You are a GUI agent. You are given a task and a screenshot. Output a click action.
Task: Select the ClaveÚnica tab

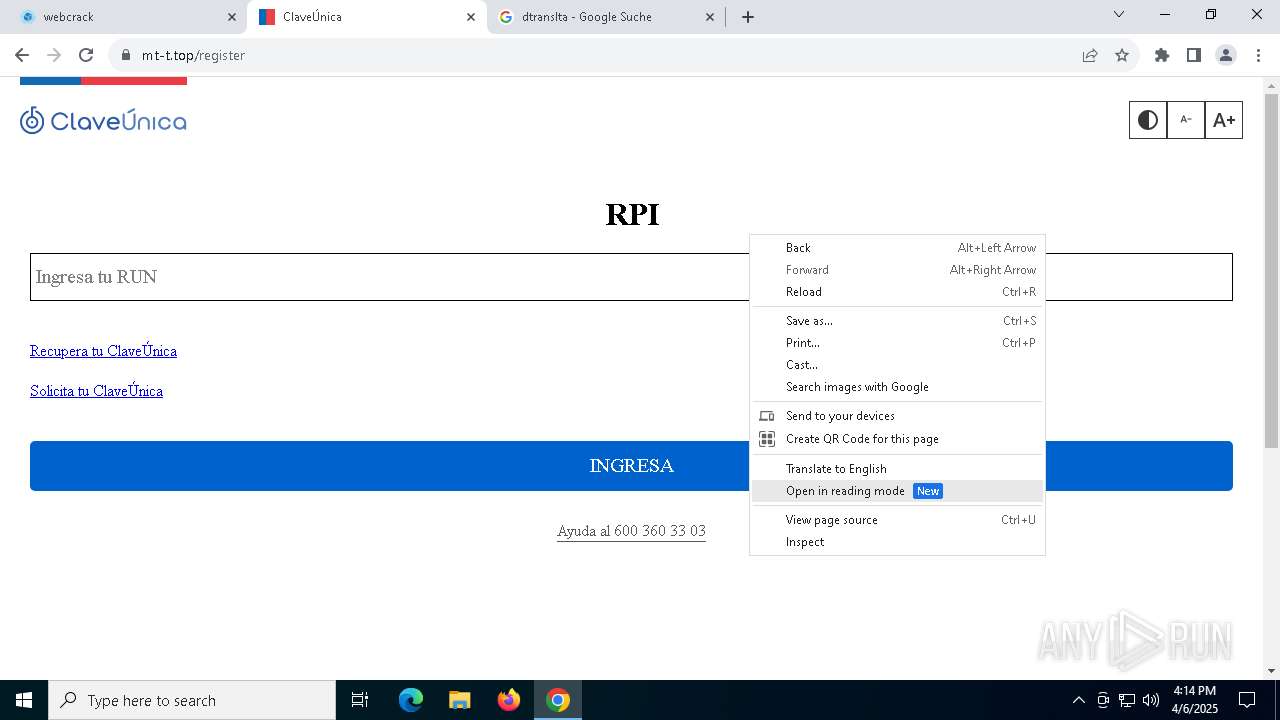tap(365, 17)
